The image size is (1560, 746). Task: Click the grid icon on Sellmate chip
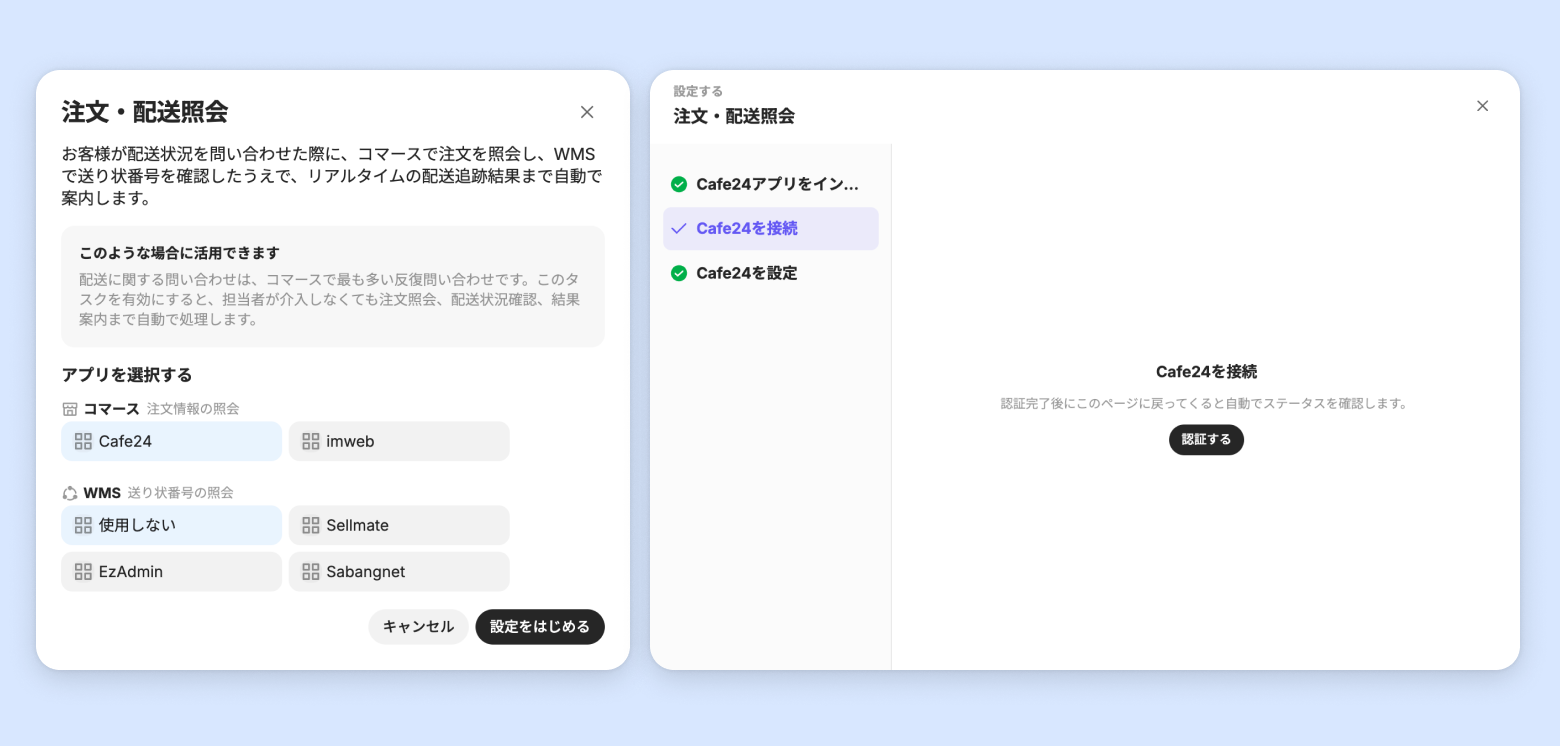point(311,525)
